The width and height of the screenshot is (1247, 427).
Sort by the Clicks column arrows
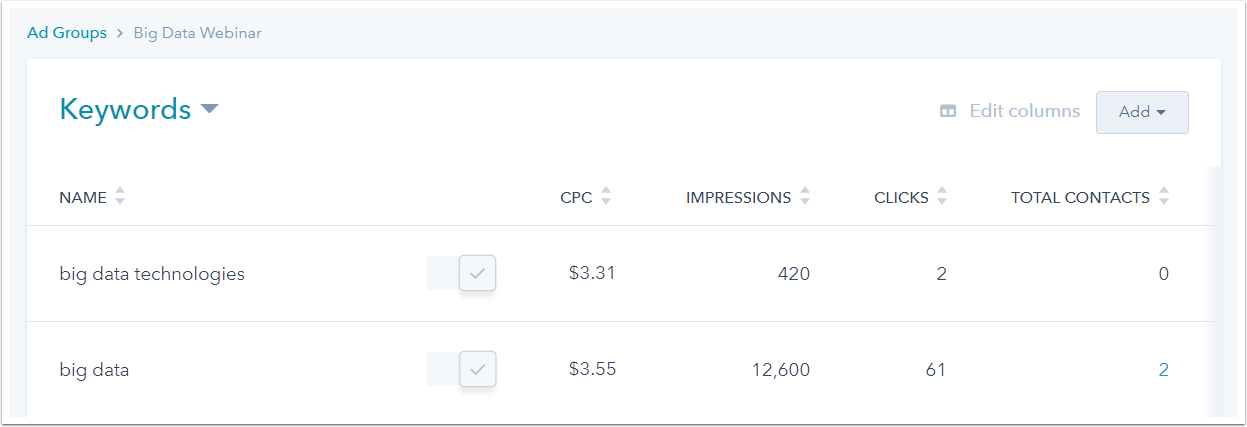[941, 197]
